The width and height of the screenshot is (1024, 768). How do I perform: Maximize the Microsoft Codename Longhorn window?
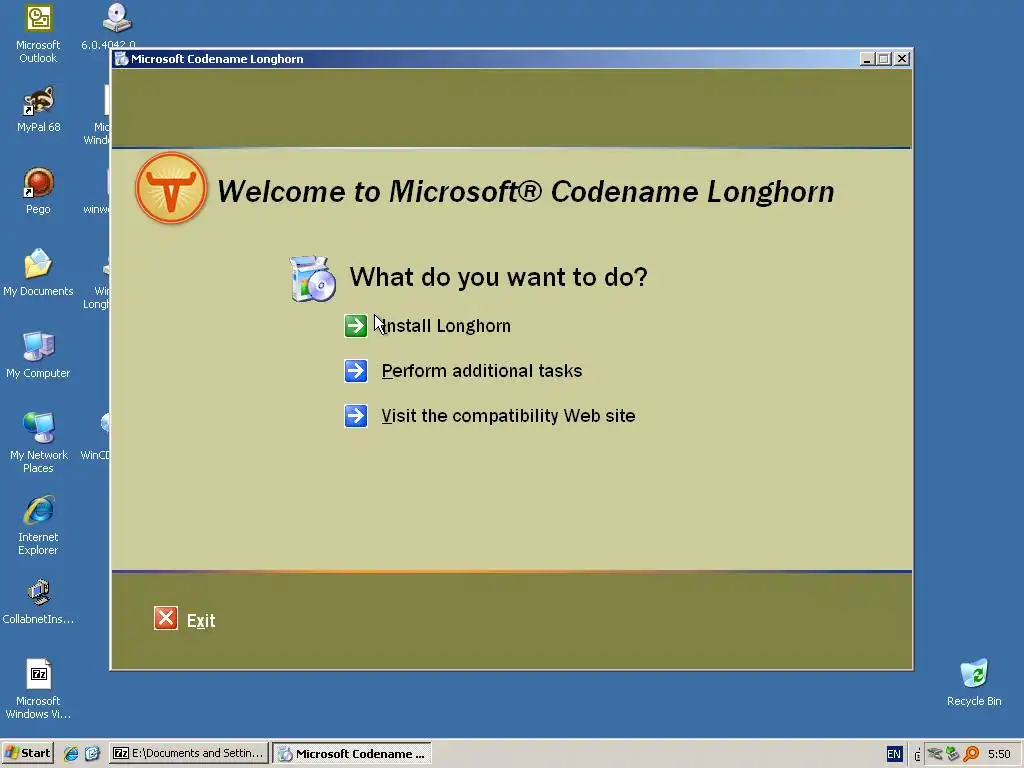click(884, 59)
